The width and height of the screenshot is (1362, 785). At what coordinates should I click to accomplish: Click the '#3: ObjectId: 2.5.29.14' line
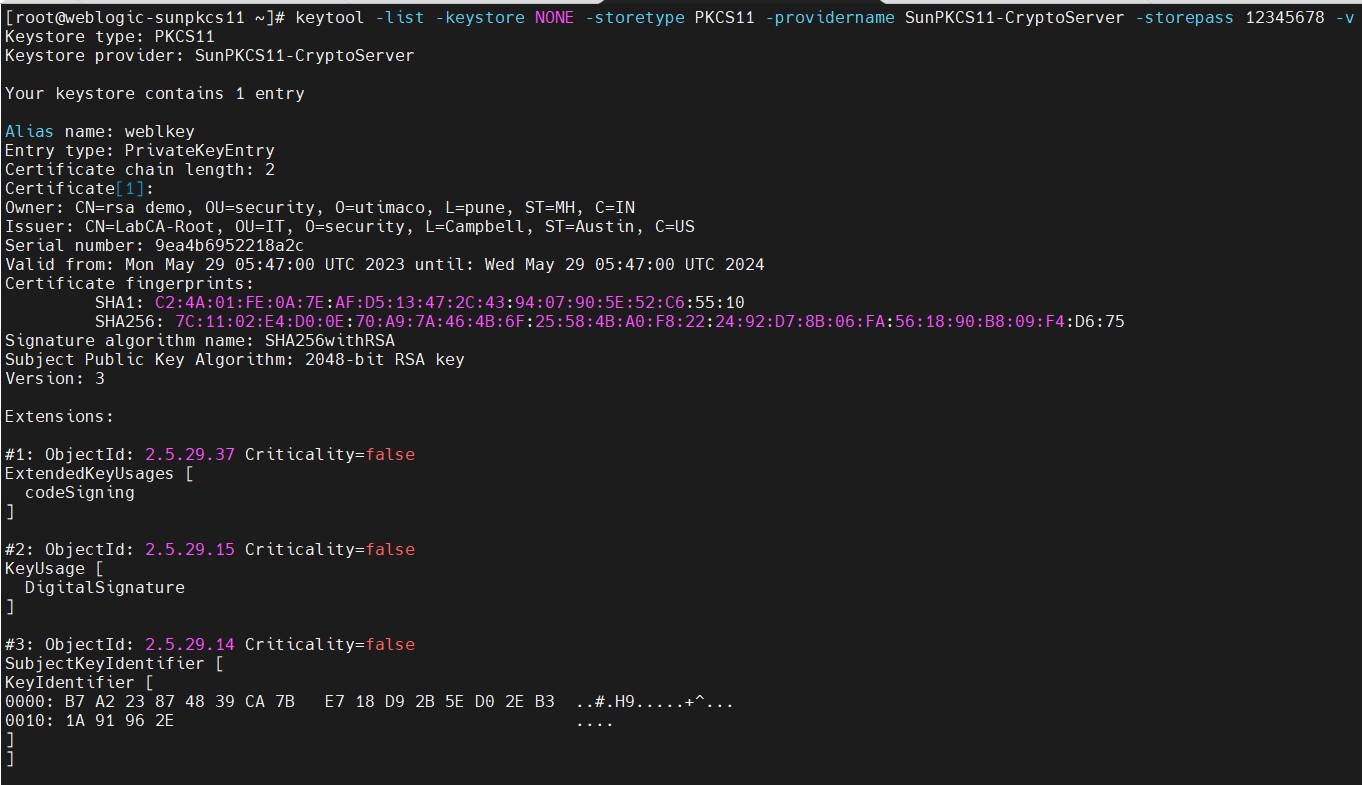tap(210, 644)
